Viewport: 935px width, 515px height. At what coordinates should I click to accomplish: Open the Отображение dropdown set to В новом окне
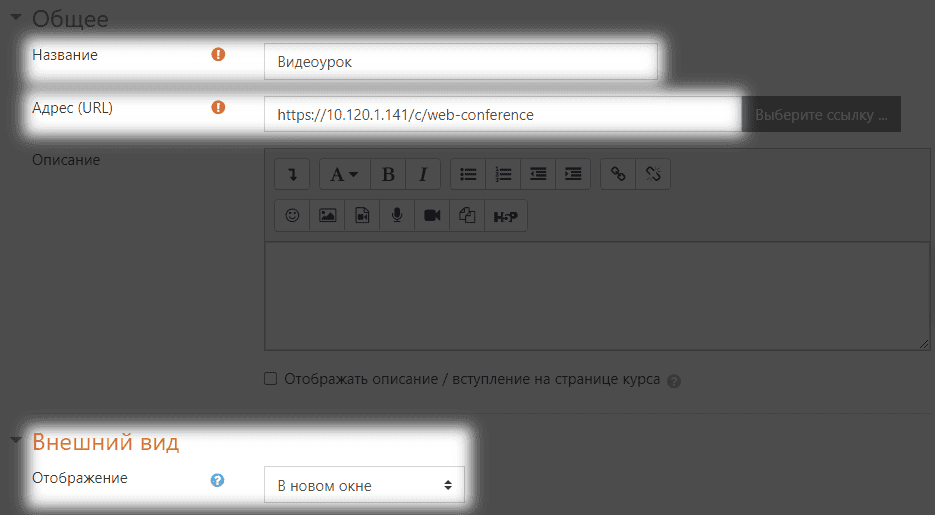pyautogui.click(x=364, y=485)
